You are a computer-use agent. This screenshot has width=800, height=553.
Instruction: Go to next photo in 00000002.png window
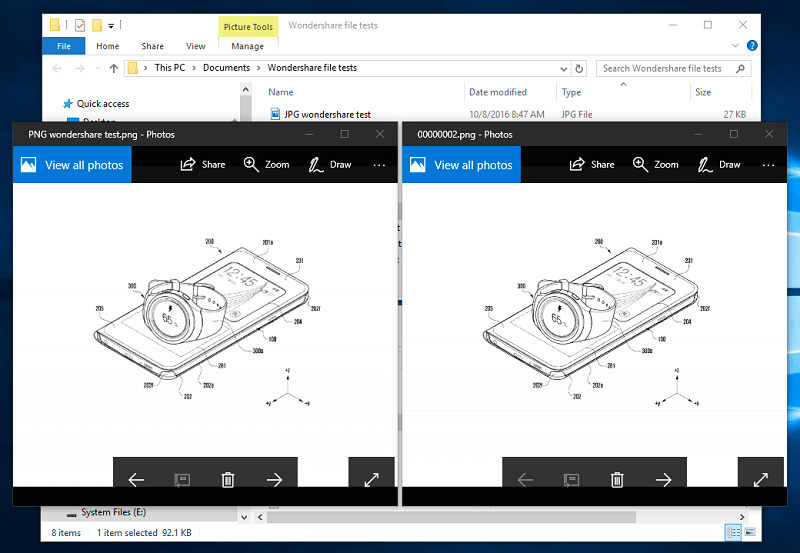[663, 480]
